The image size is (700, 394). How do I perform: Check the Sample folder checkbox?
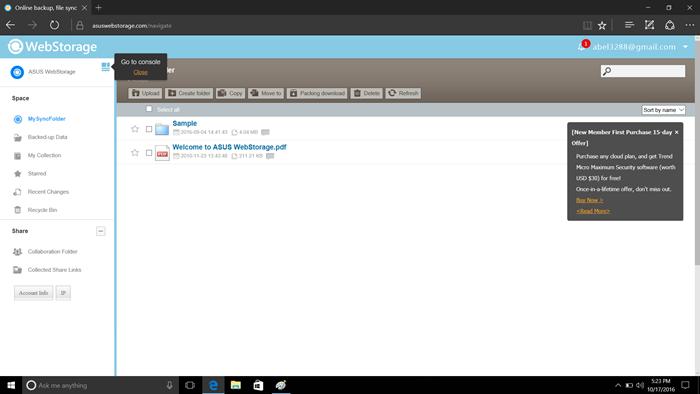click(149, 129)
